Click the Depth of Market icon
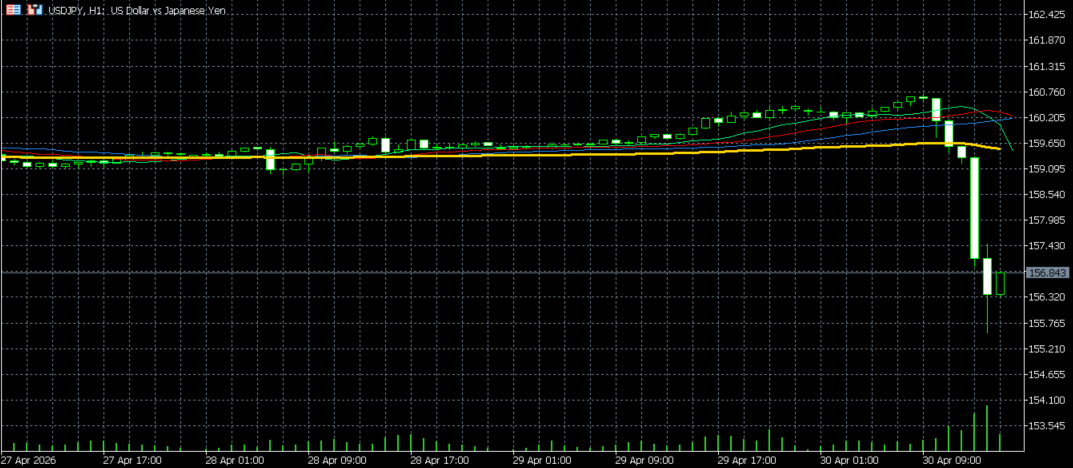Viewport: 1073px width, 468px height. [34, 10]
